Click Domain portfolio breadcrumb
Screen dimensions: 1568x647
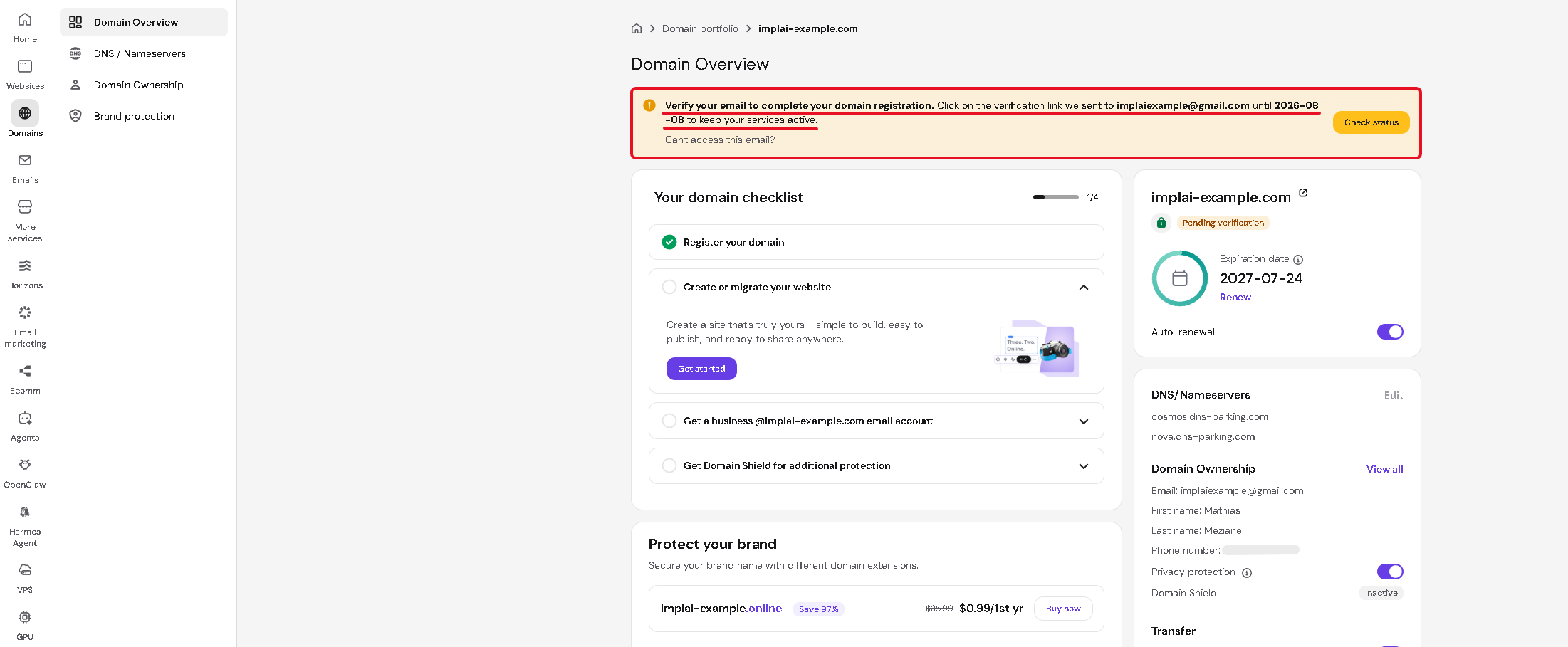pyautogui.click(x=700, y=28)
